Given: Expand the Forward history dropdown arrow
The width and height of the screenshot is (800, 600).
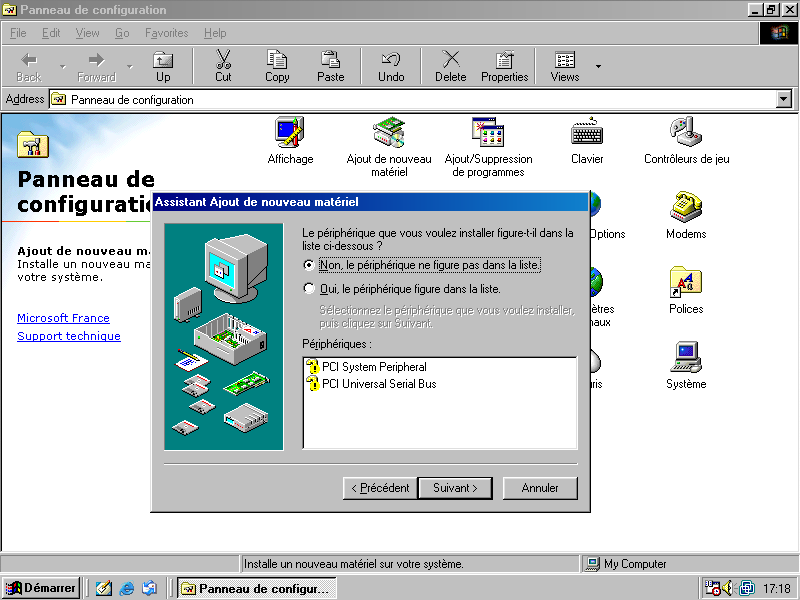Looking at the screenshot, I should point(130,67).
